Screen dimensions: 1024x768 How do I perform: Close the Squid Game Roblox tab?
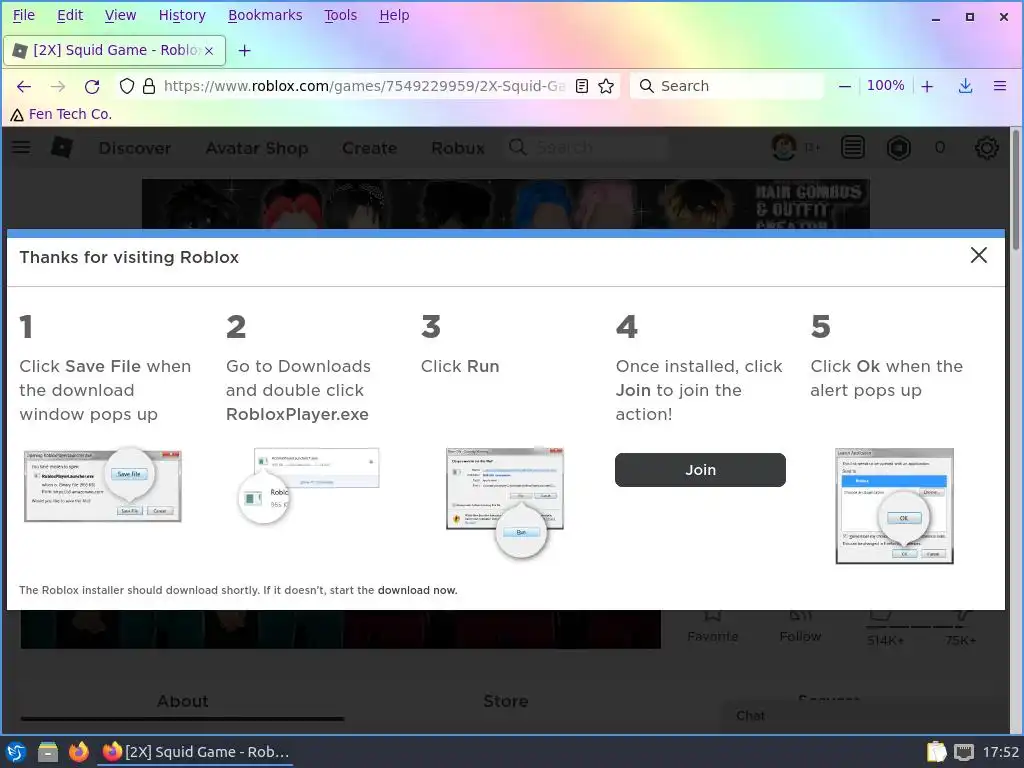tap(209, 51)
